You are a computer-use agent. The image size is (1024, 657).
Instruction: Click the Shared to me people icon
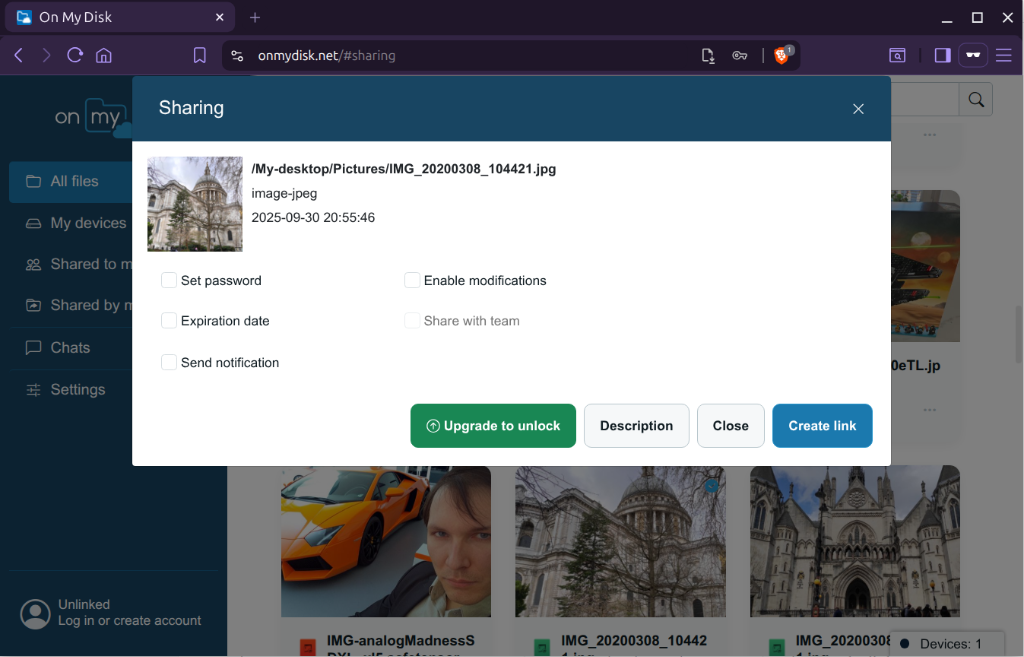[33, 264]
